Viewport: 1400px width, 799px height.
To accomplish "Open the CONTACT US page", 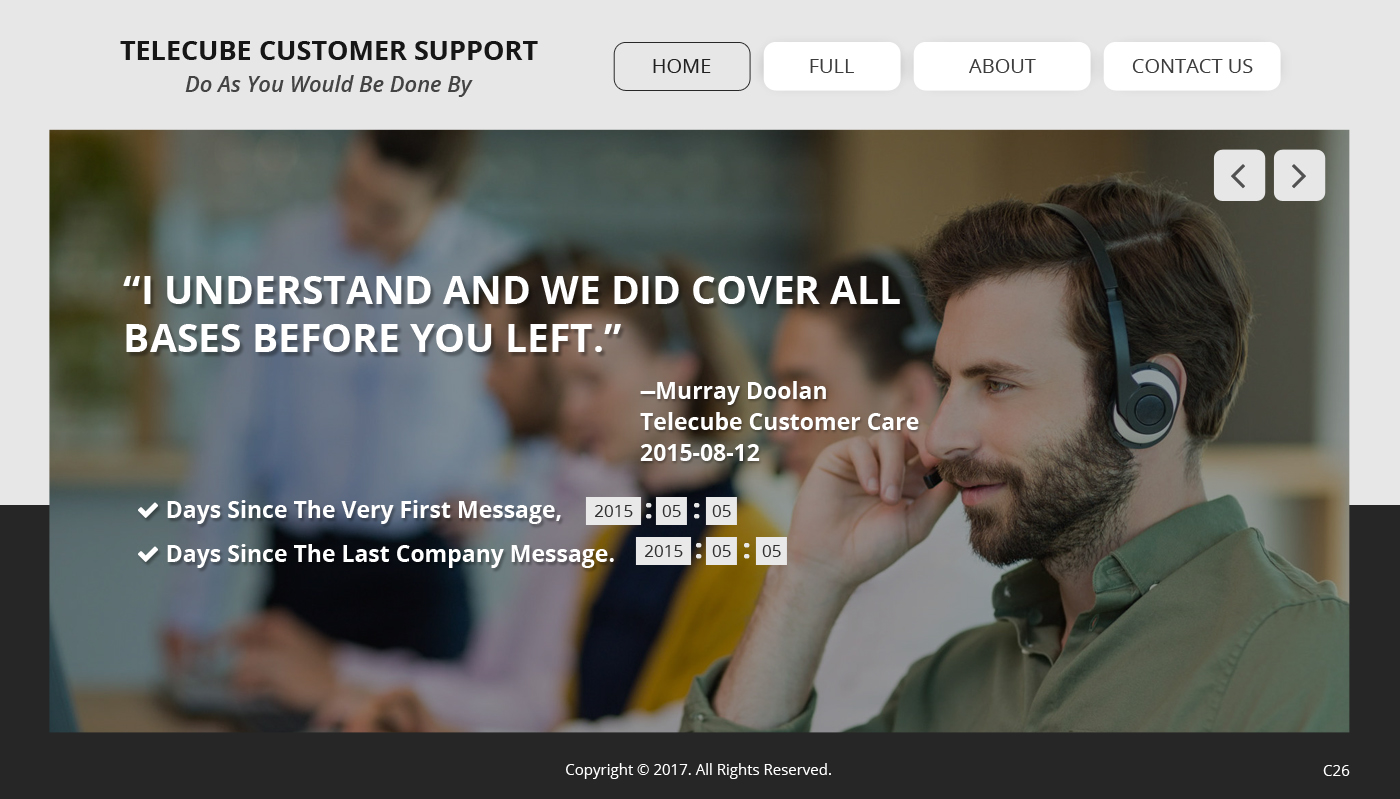I will click(1192, 66).
